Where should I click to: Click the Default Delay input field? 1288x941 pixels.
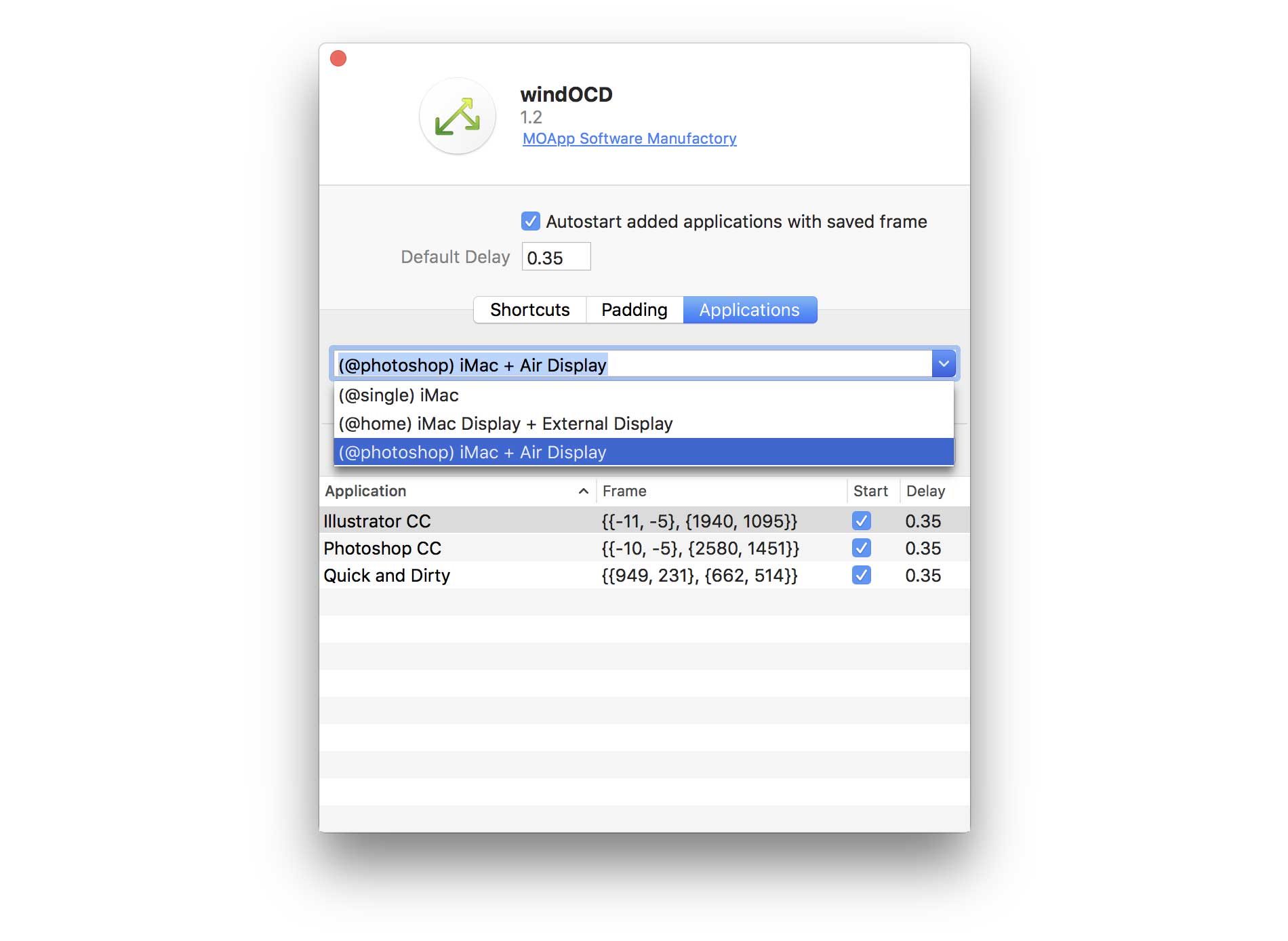(x=556, y=257)
